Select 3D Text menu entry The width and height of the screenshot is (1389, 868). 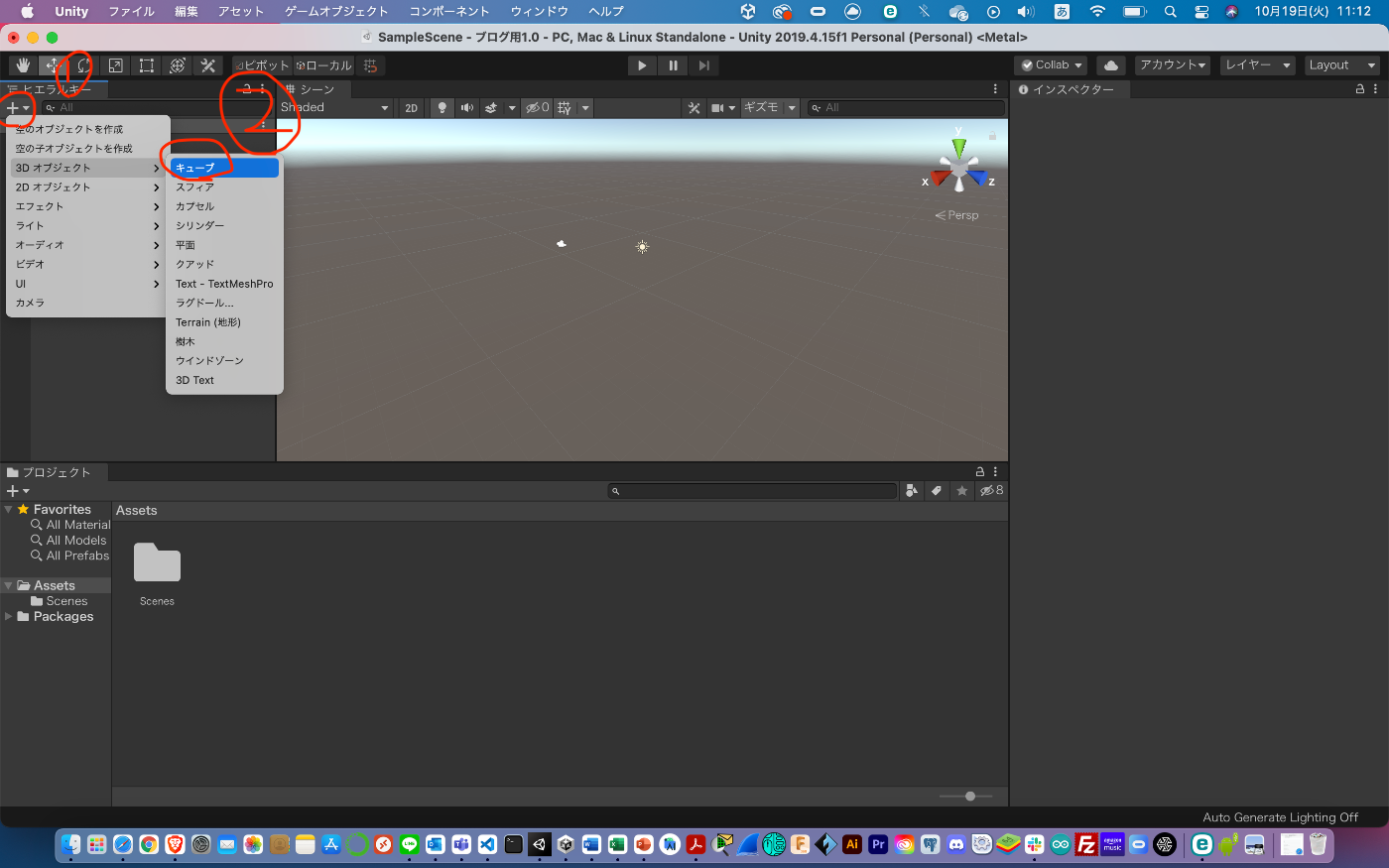pyautogui.click(x=224, y=380)
